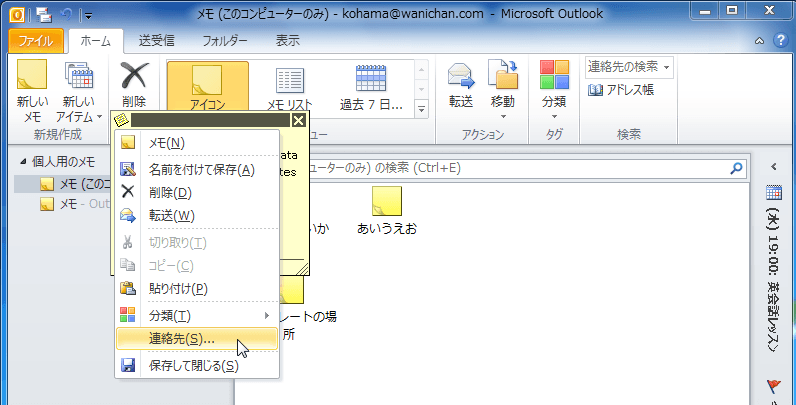Click the appointment 19:00 英会話レッスン
The width and height of the screenshot is (796, 405).
[x=774, y=280]
